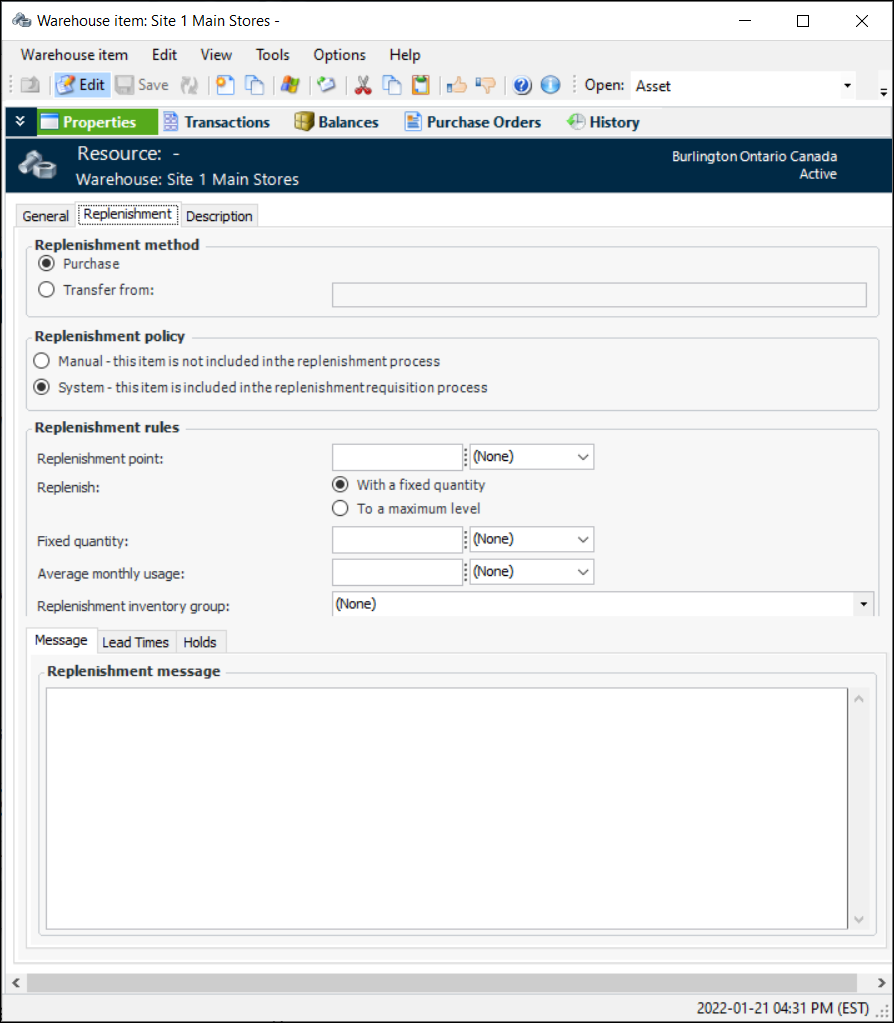The width and height of the screenshot is (894, 1023).
Task: Open the Warehouse item menu
Action: pyautogui.click(x=74, y=55)
